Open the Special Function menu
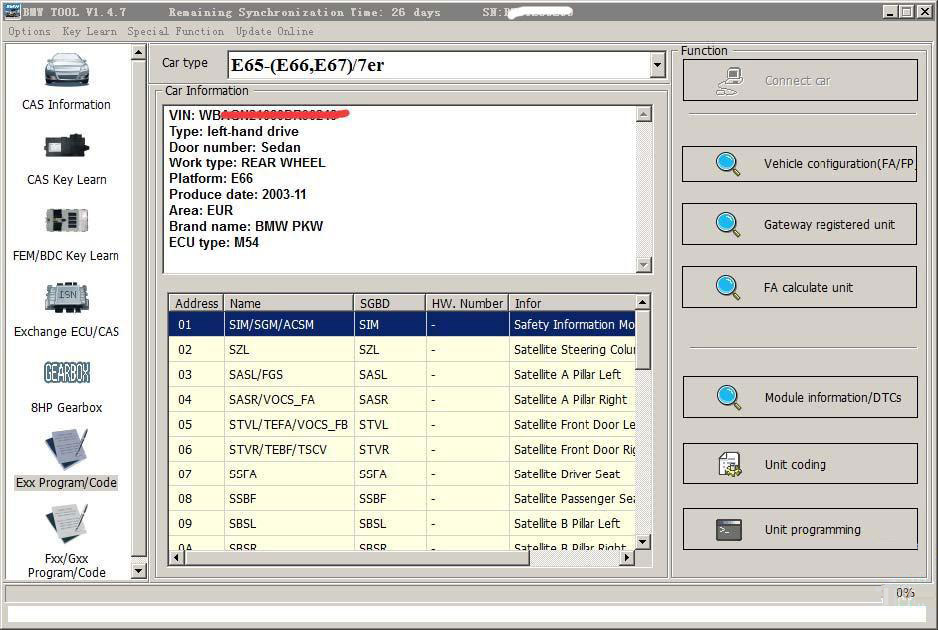 (x=175, y=31)
